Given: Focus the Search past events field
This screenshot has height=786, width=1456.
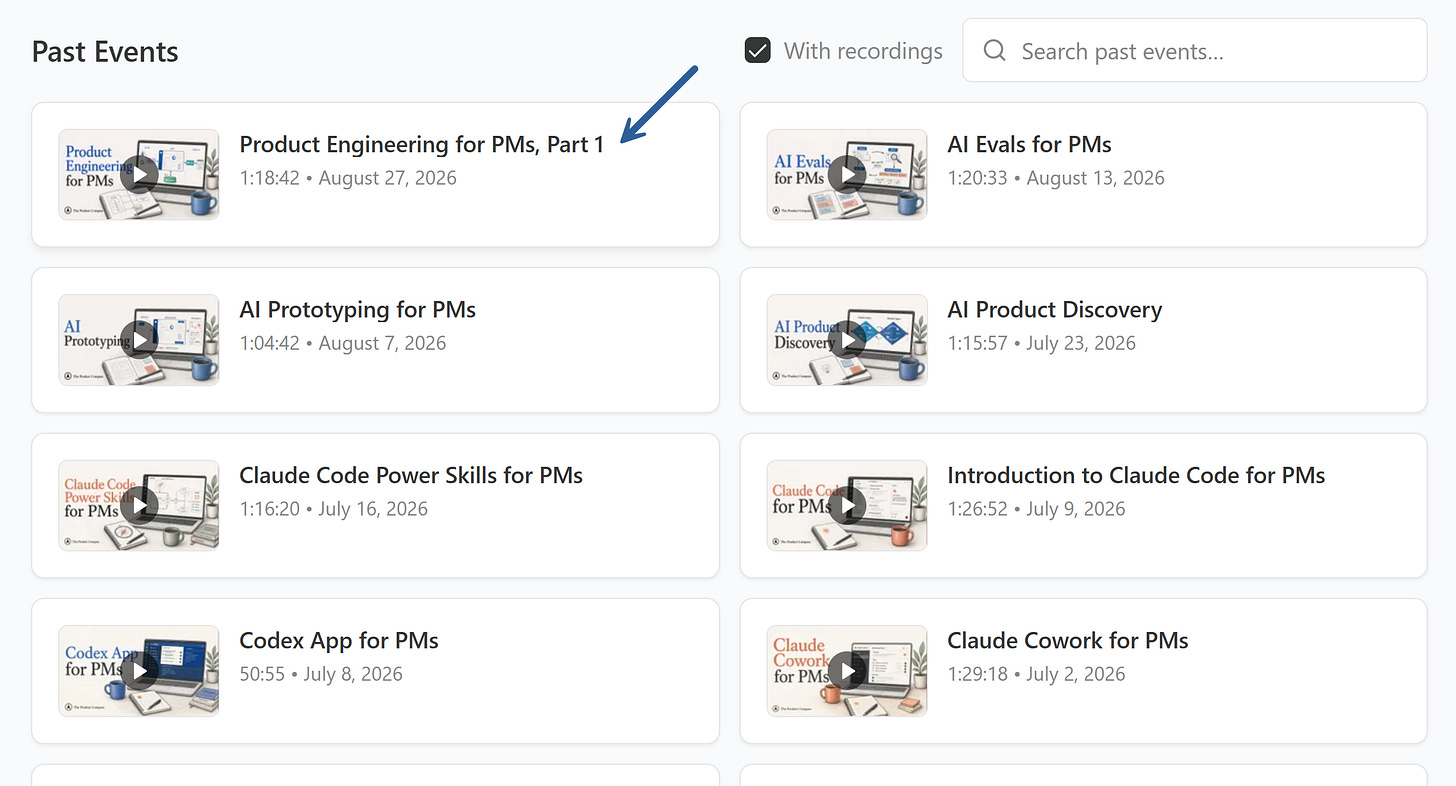Looking at the screenshot, I should pyautogui.click(x=1194, y=50).
